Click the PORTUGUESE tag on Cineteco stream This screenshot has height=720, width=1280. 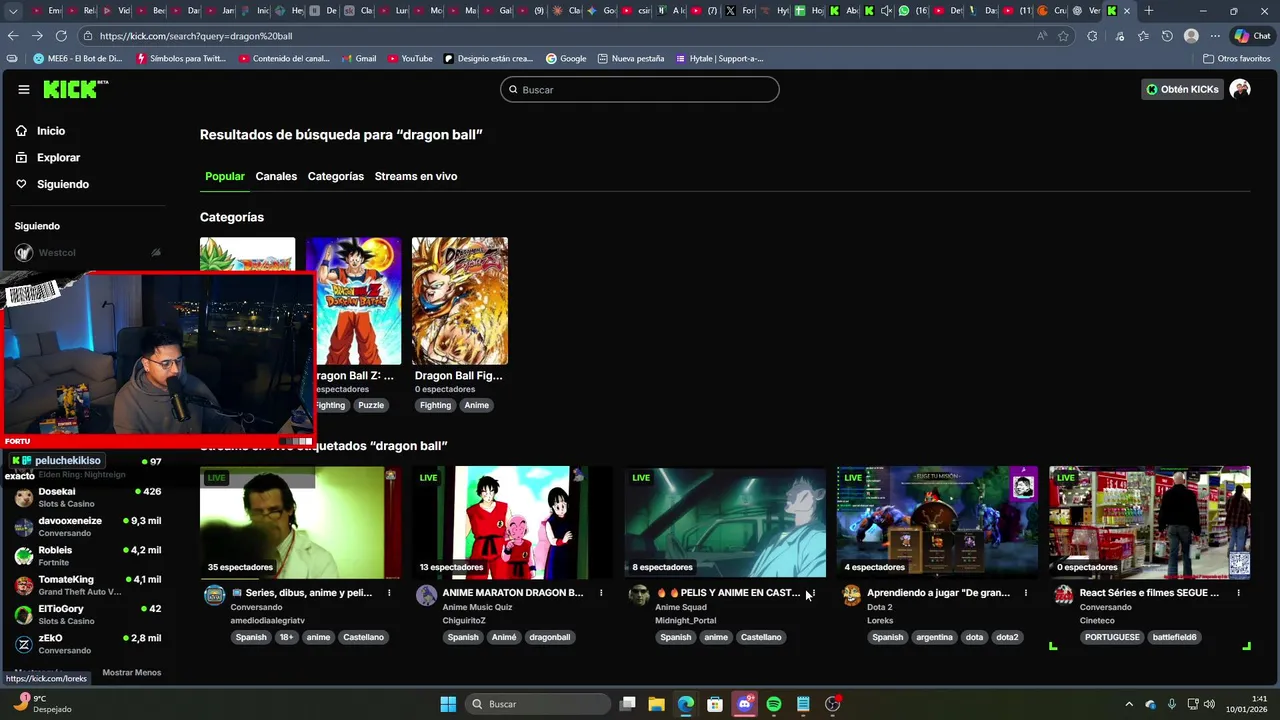click(x=1112, y=637)
